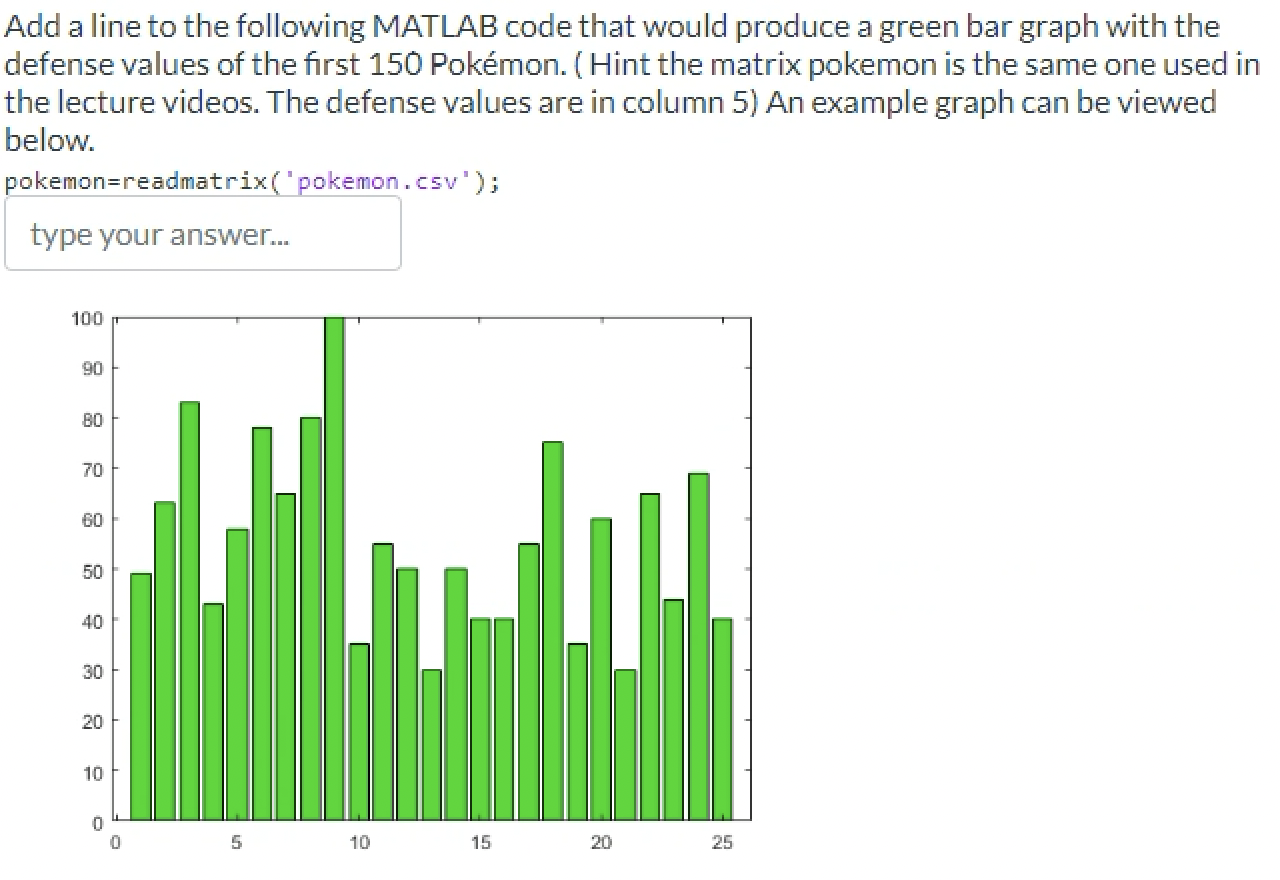This screenshot has width=1280, height=880.
Task: Click the origin point of the graph axes
Action: point(115,823)
